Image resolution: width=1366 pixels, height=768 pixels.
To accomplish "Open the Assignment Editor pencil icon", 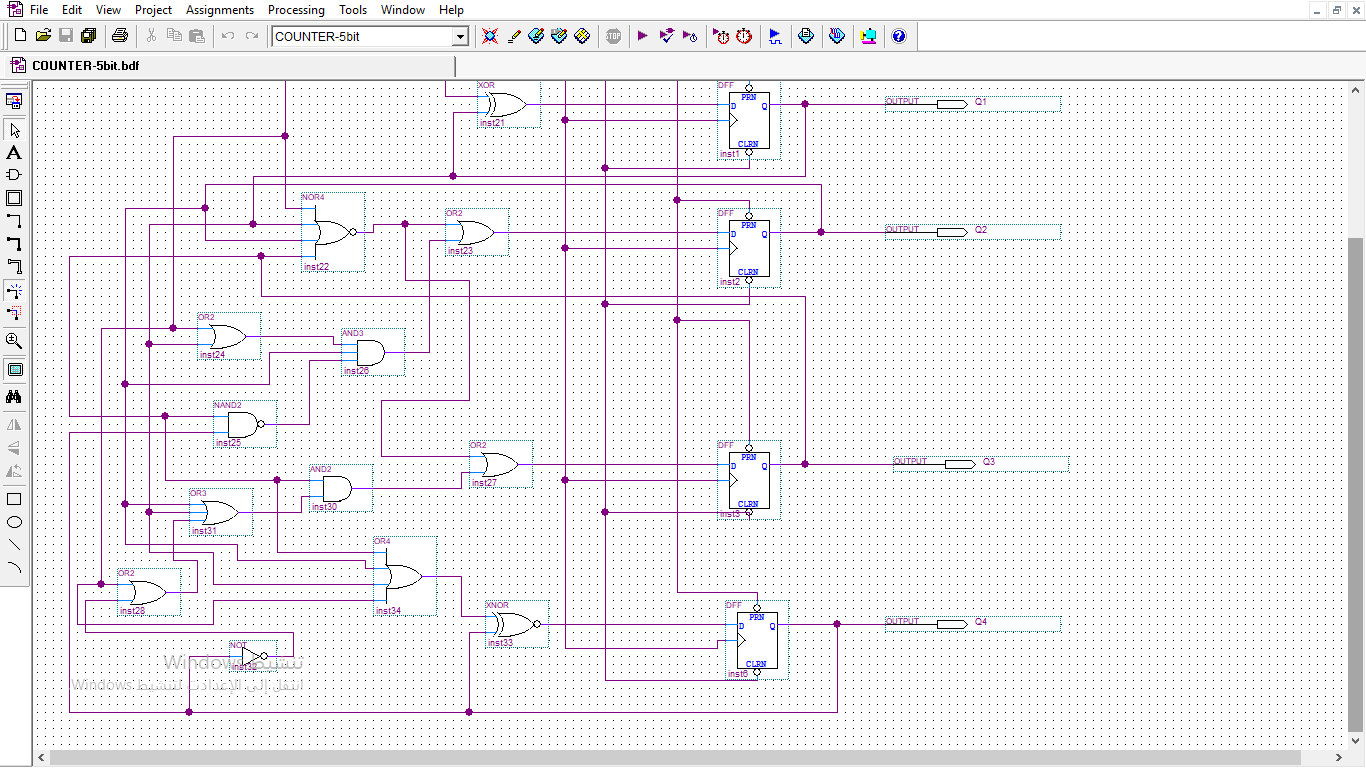I will click(x=513, y=36).
